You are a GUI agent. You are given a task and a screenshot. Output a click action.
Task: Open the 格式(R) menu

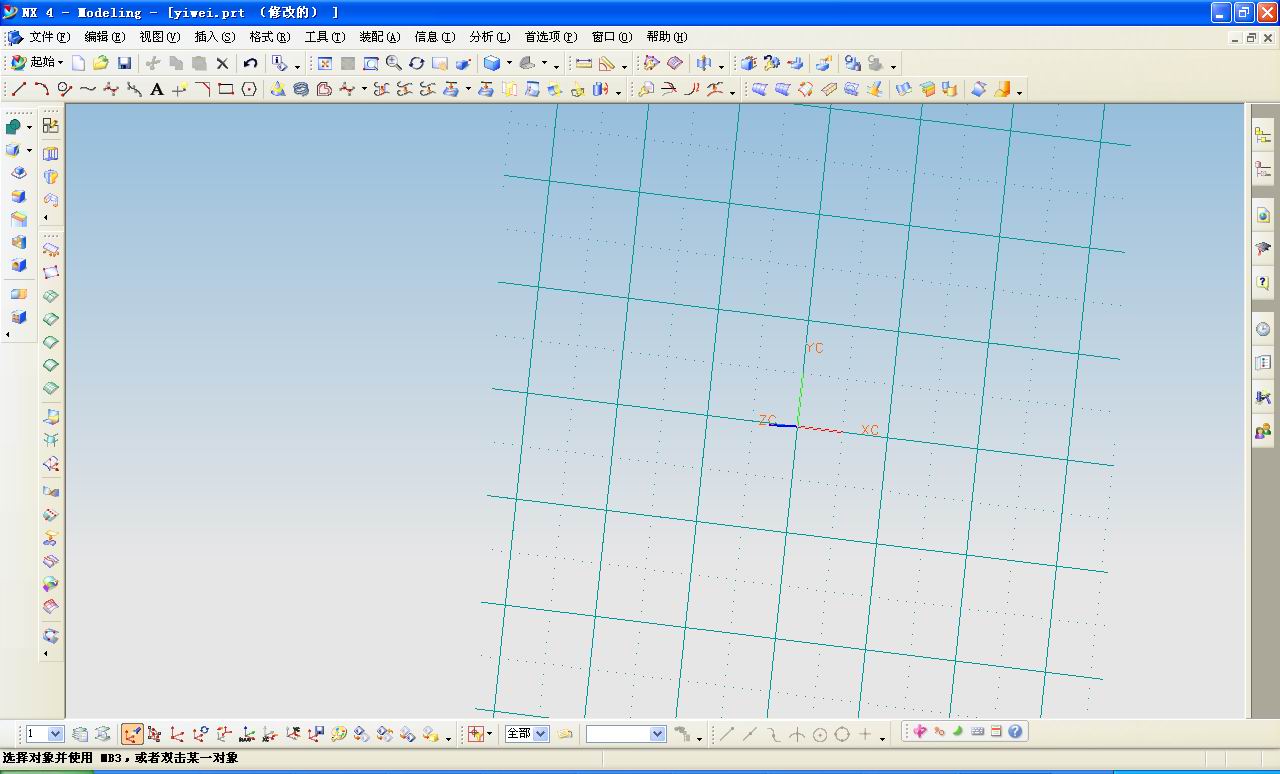pos(270,37)
